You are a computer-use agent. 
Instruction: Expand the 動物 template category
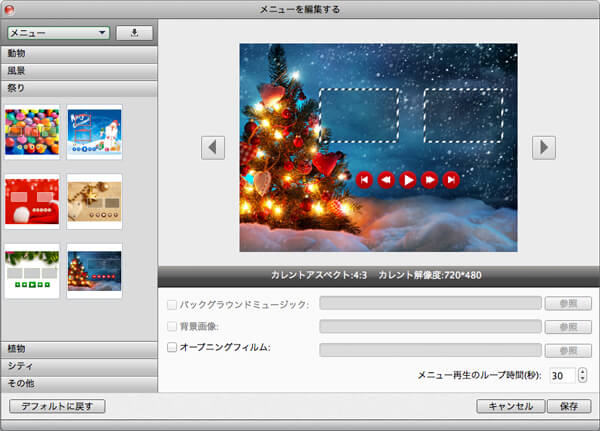point(79,54)
